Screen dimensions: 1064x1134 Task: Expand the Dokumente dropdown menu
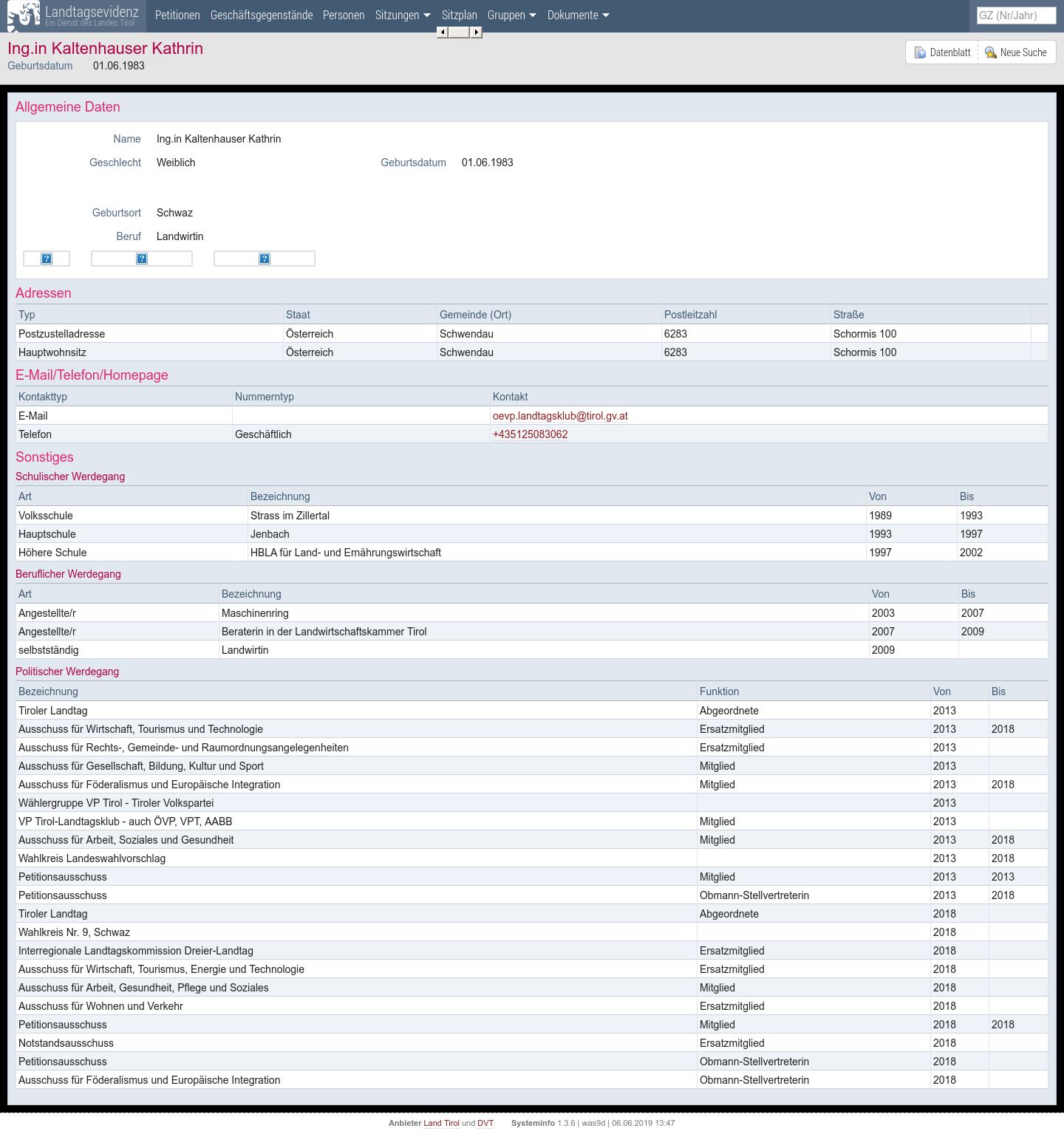pos(579,16)
